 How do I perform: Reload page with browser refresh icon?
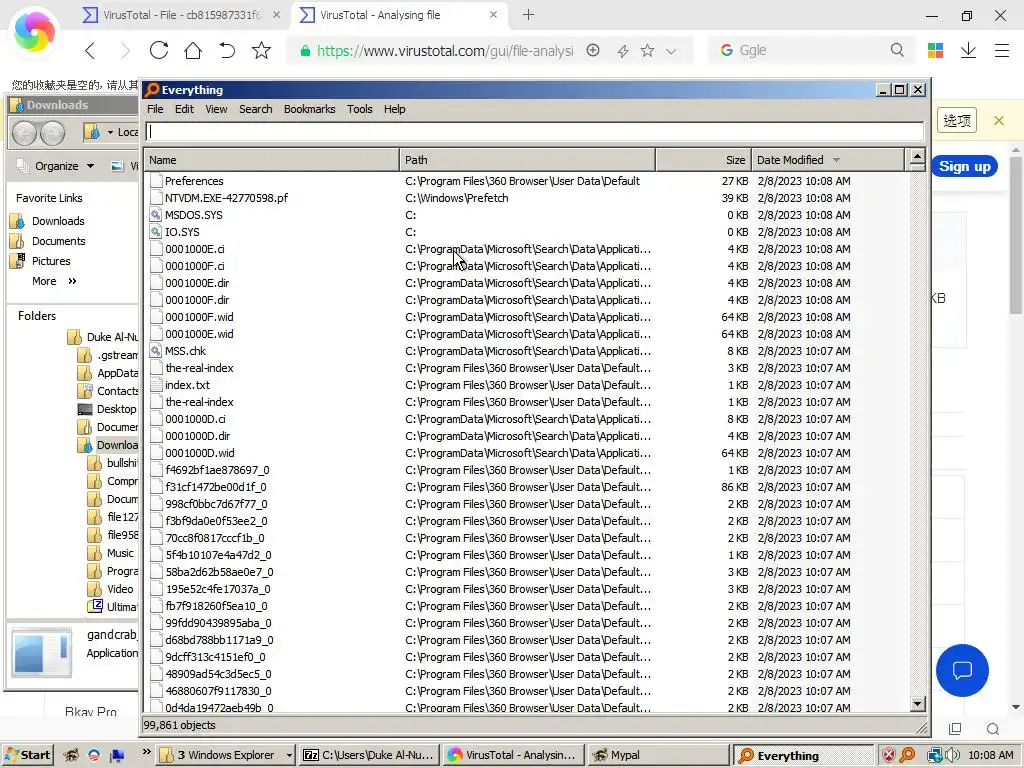tap(159, 50)
